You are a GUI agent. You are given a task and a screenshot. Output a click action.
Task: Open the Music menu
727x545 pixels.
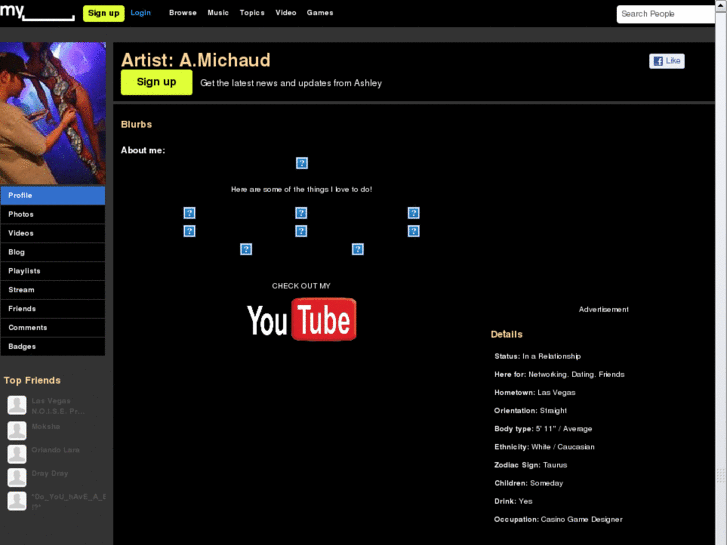pyautogui.click(x=218, y=13)
